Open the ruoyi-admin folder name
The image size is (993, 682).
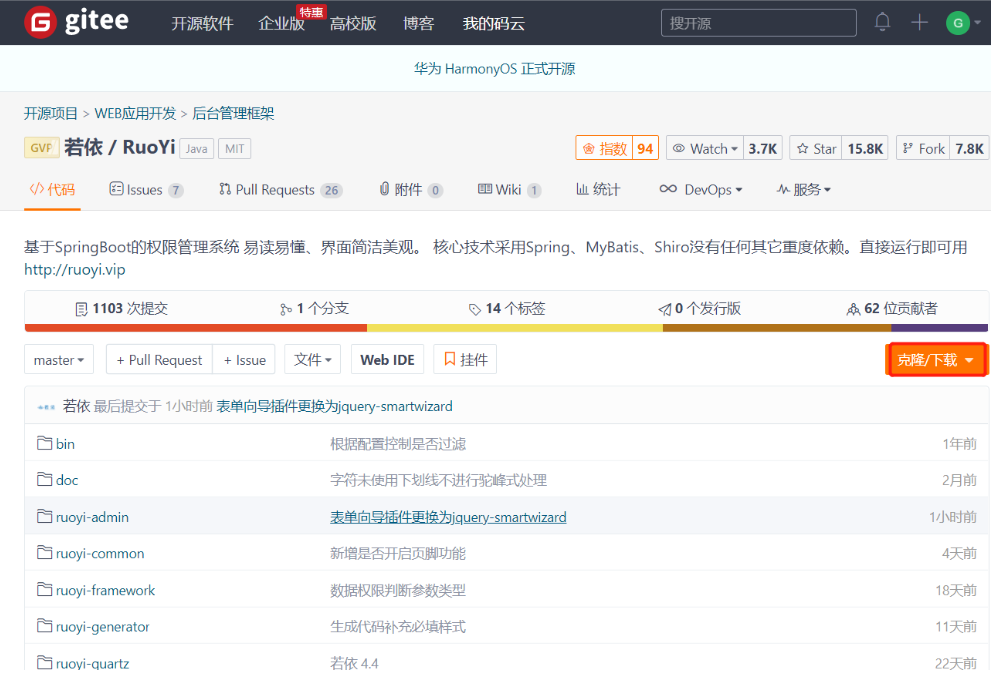coord(92,517)
